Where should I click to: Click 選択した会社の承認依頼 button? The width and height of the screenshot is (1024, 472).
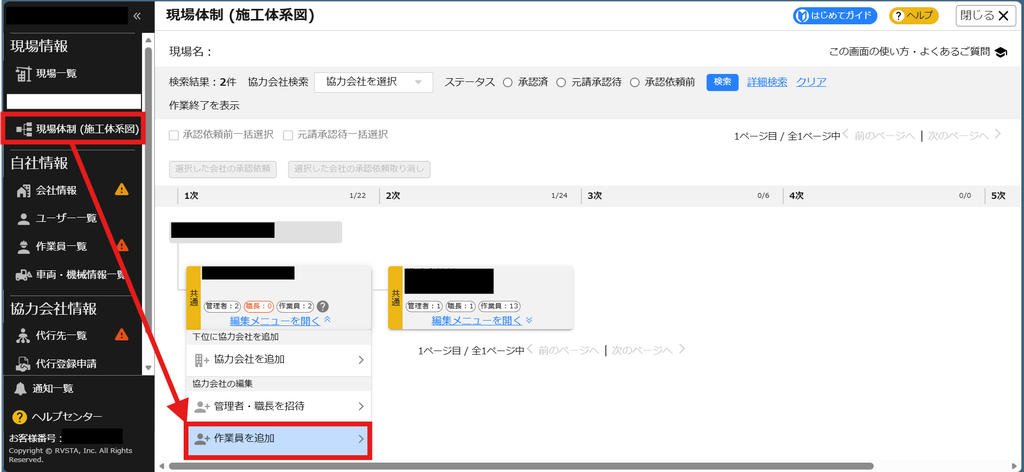pos(223,169)
